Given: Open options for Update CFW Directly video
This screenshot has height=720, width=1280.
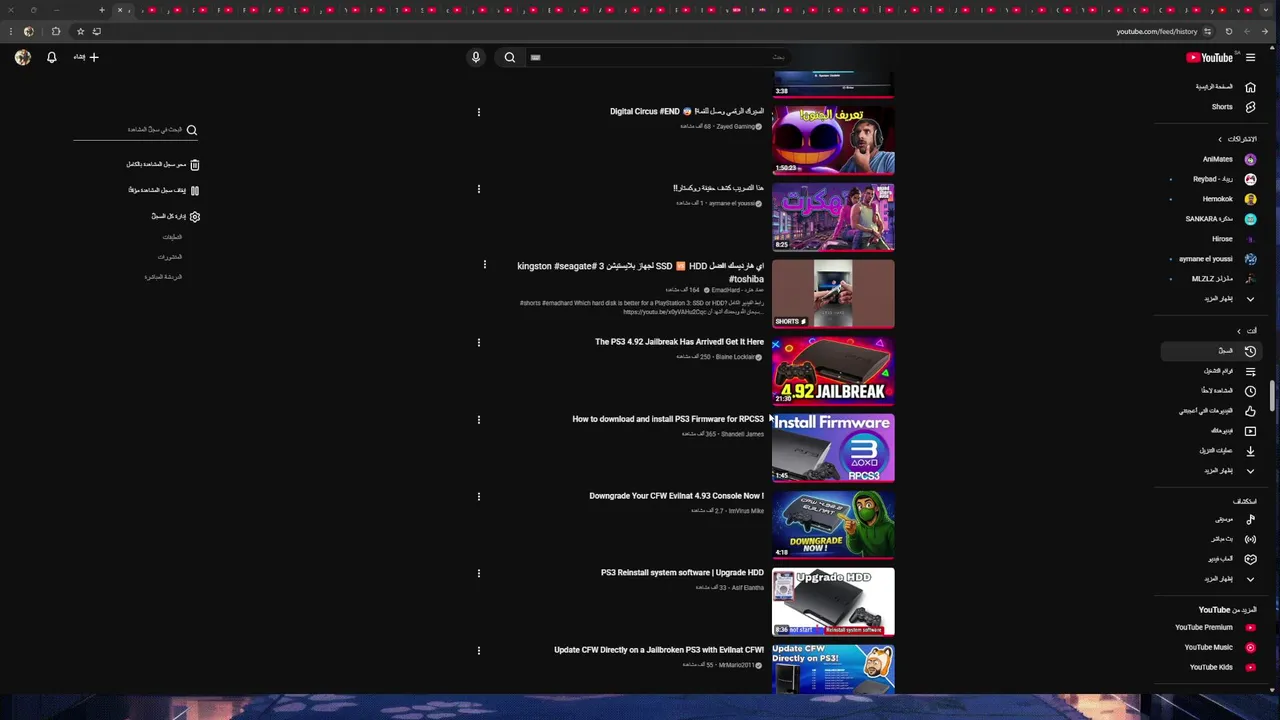Looking at the screenshot, I should click(479, 651).
